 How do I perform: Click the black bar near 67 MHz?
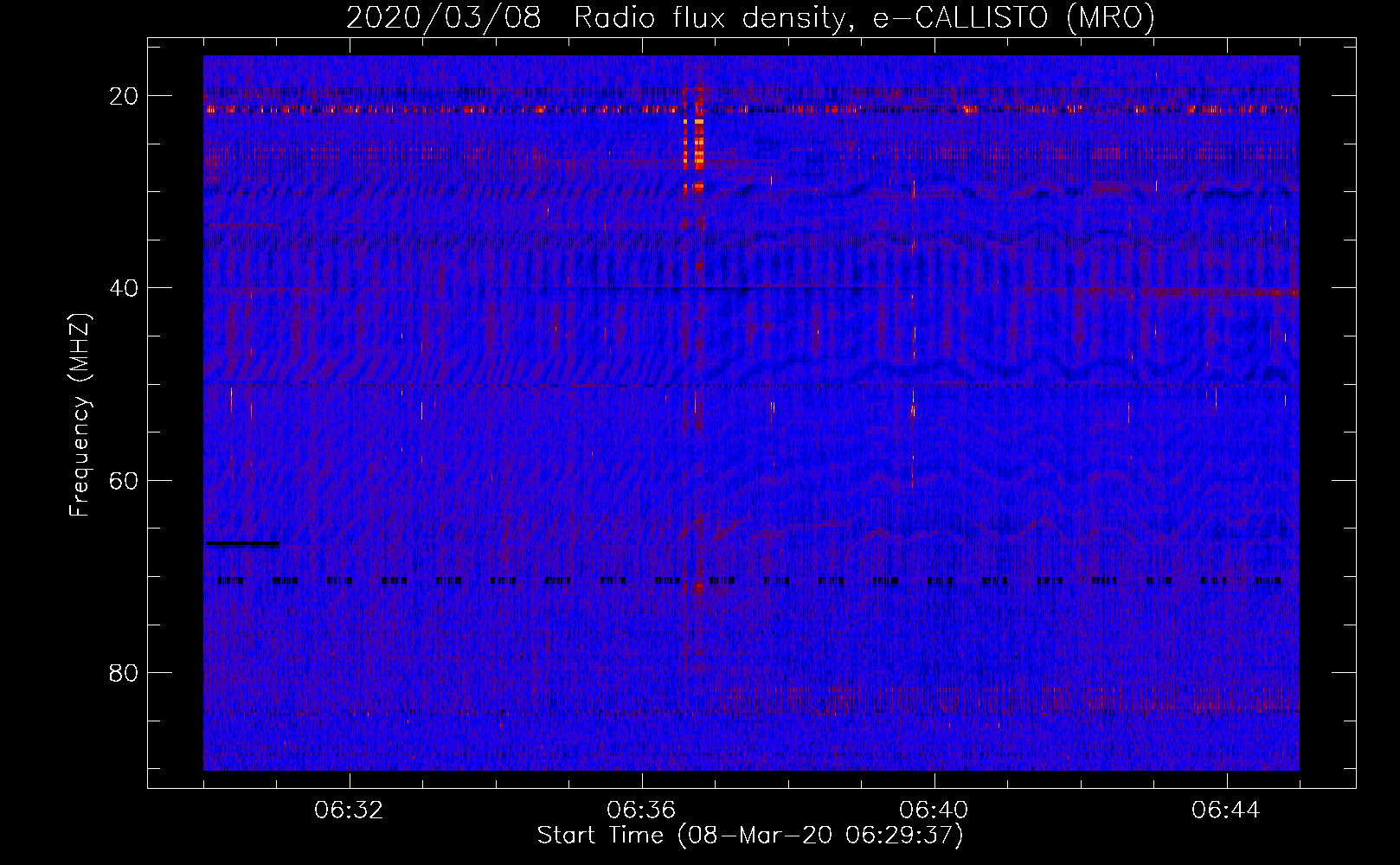pyautogui.click(x=242, y=544)
